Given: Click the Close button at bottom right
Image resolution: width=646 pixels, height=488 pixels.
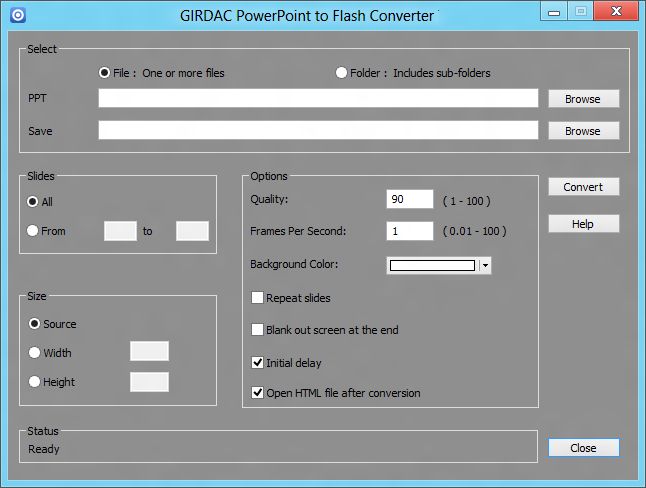Looking at the screenshot, I should [583, 448].
